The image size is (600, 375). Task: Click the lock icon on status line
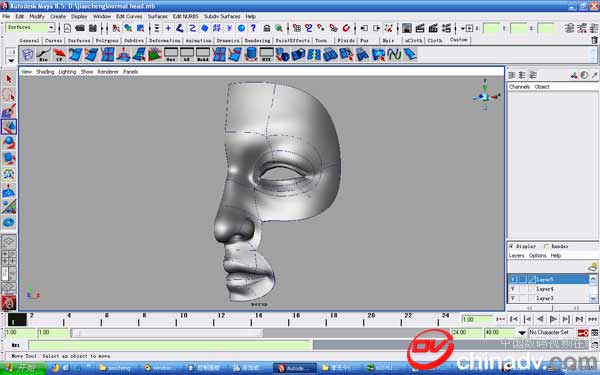click(x=267, y=28)
